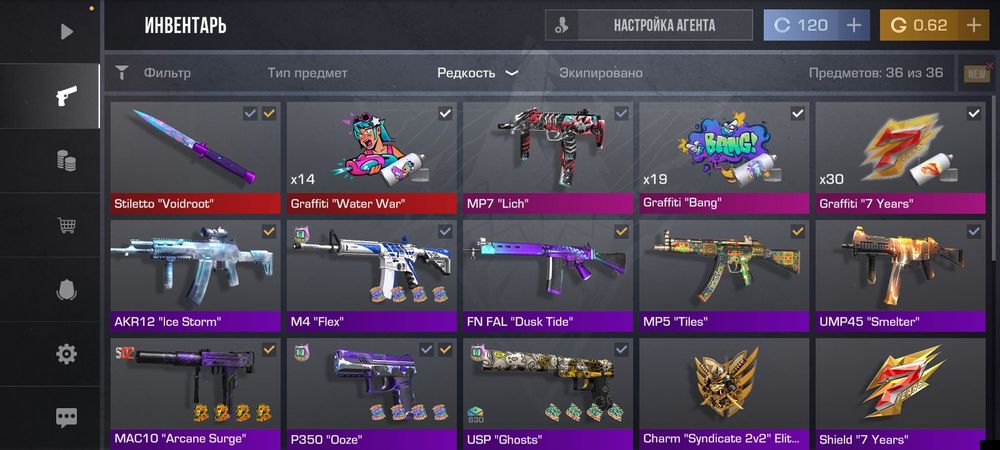Toggle the checkmark on MP5 "Tiles" card

[x=797, y=231]
